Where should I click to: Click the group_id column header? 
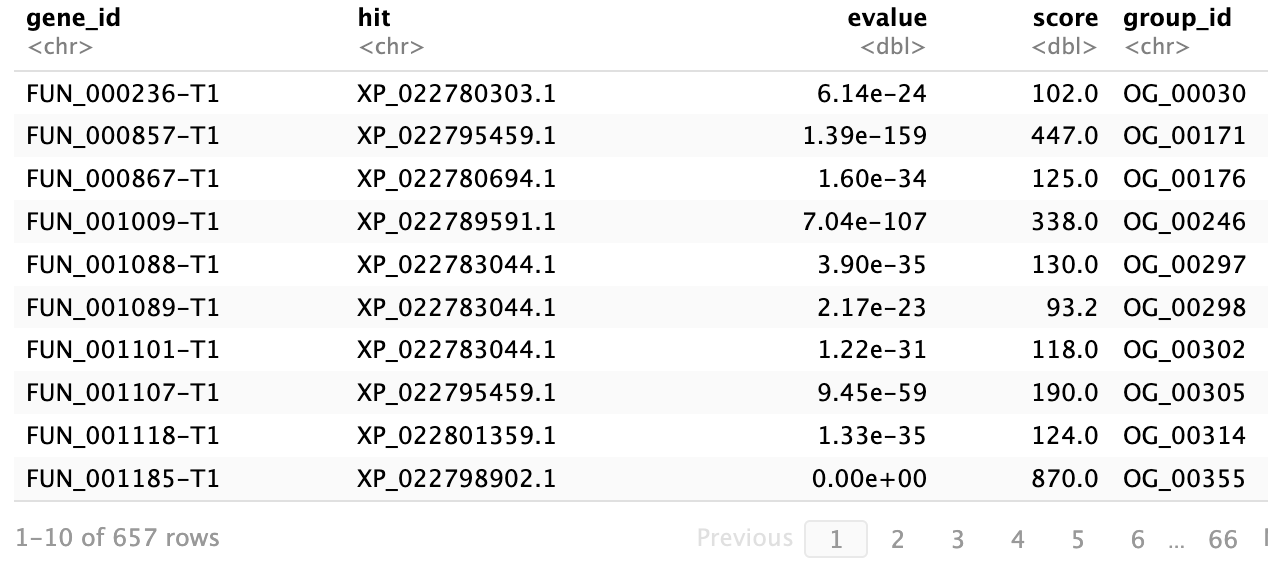coord(1177,18)
